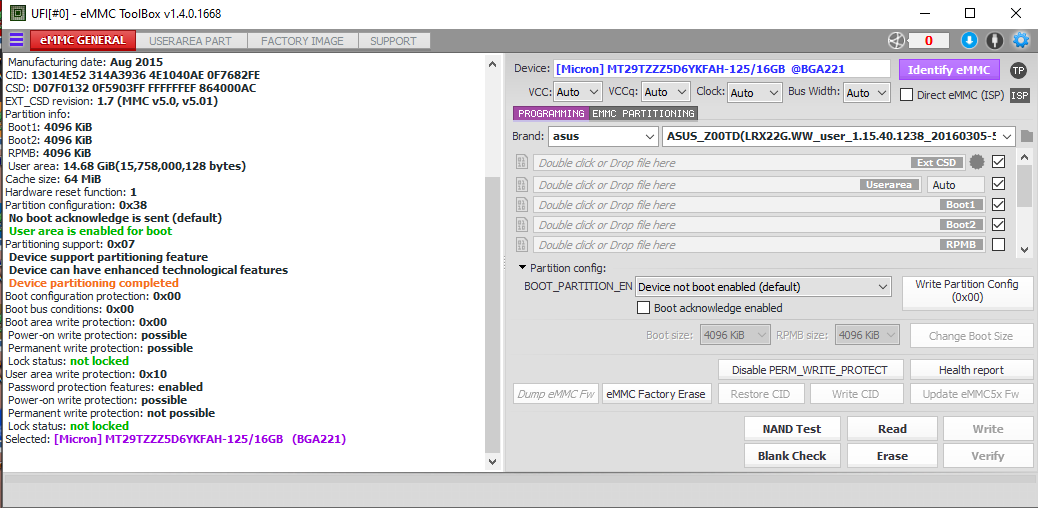Viewport: 1038px width, 508px height.
Task: Click the file list scroll-down arrow
Action: click(x=1025, y=250)
